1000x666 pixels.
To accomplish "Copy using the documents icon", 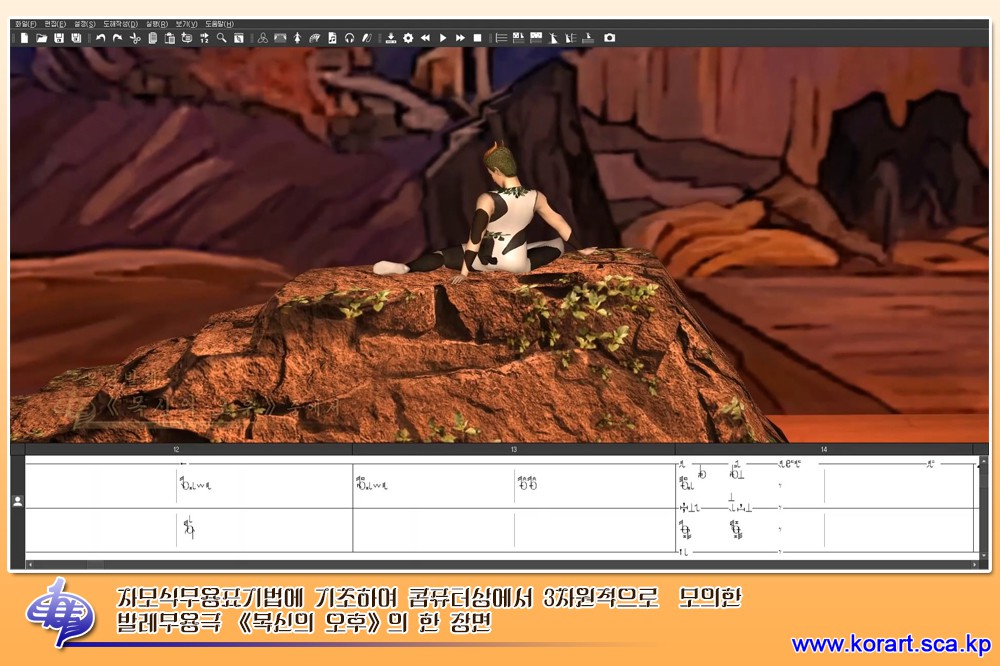I will pos(152,38).
